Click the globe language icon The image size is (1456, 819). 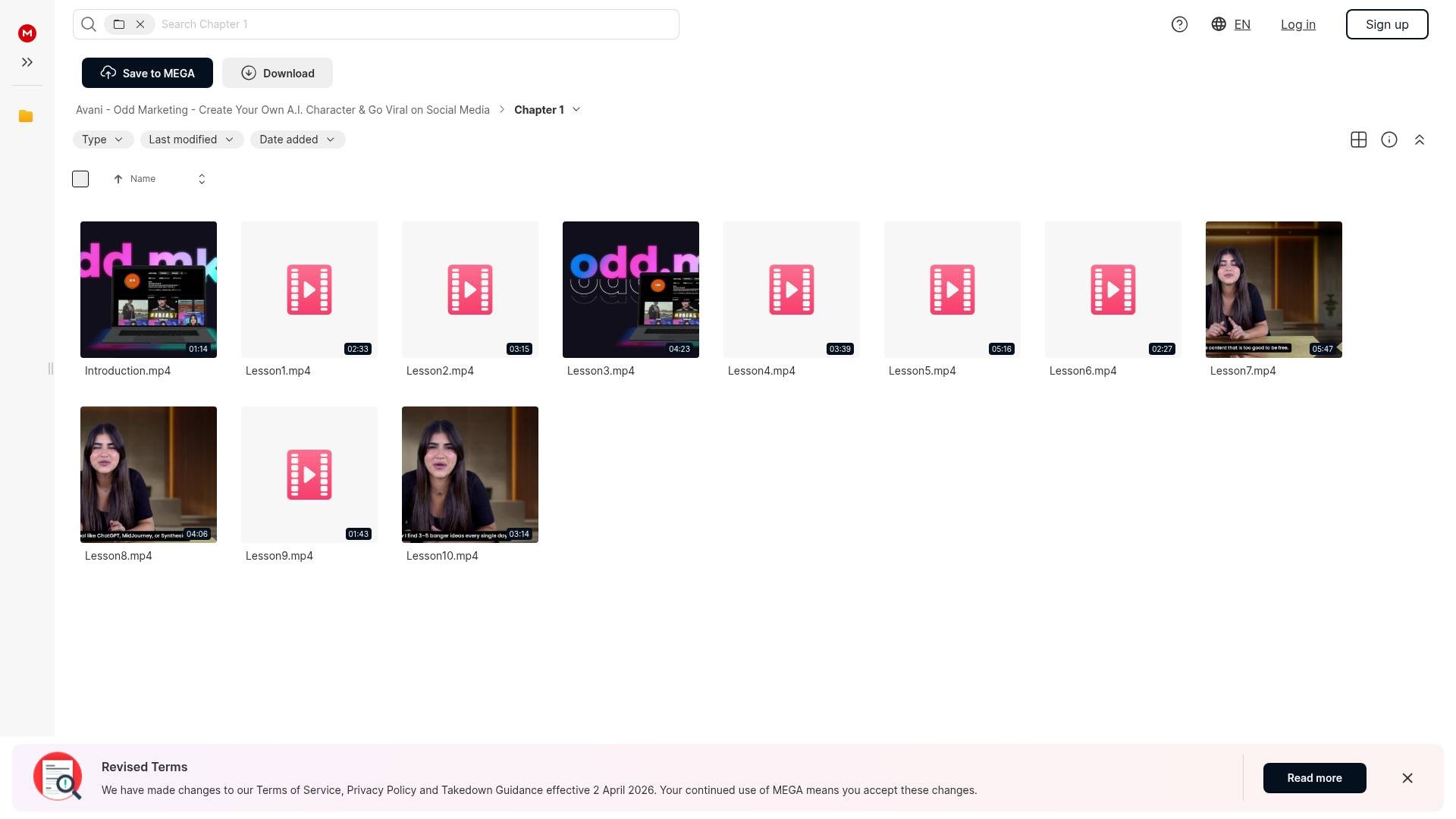tap(1219, 24)
